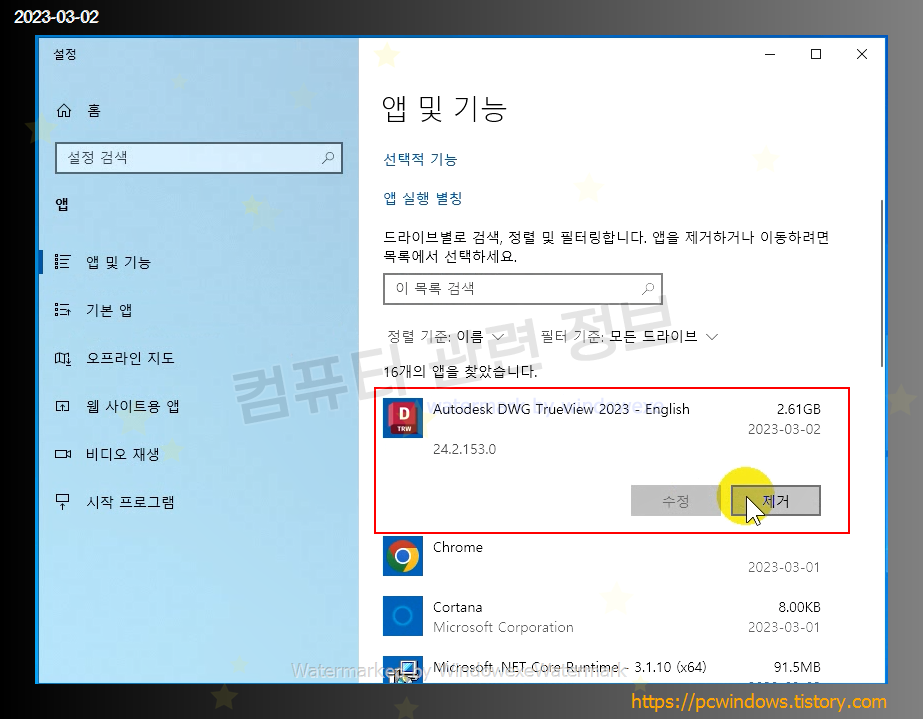Select the Microsoft .NET Core Runtime icon
923x719 pixels.
click(403, 670)
